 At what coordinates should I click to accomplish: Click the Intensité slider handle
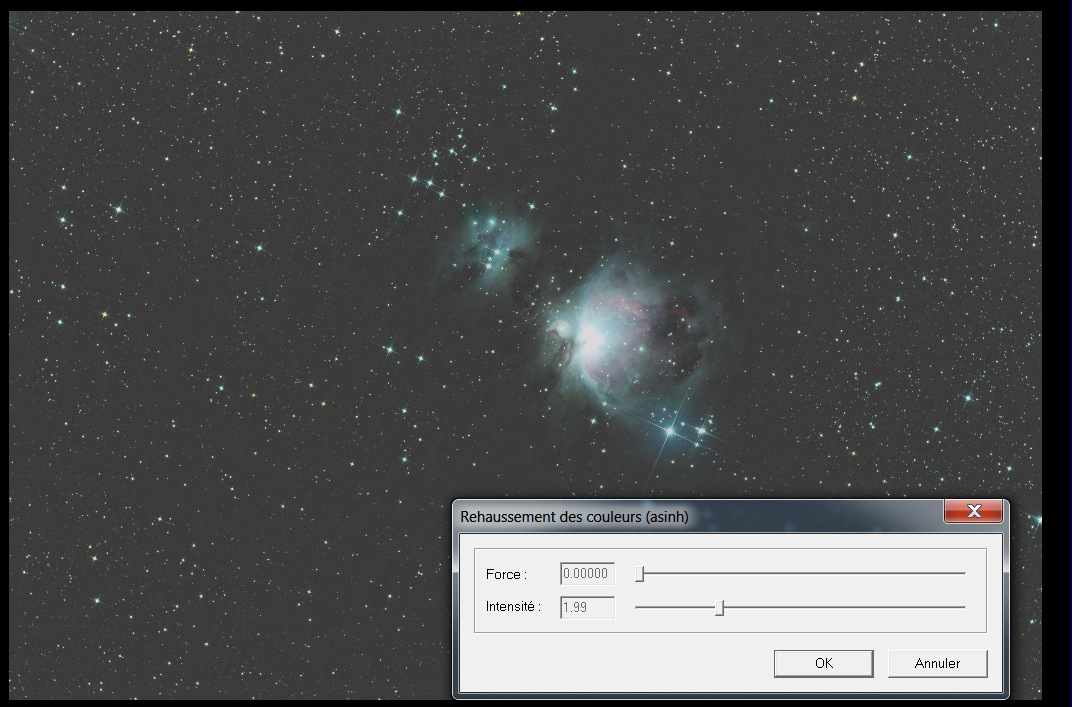[x=719, y=607]
